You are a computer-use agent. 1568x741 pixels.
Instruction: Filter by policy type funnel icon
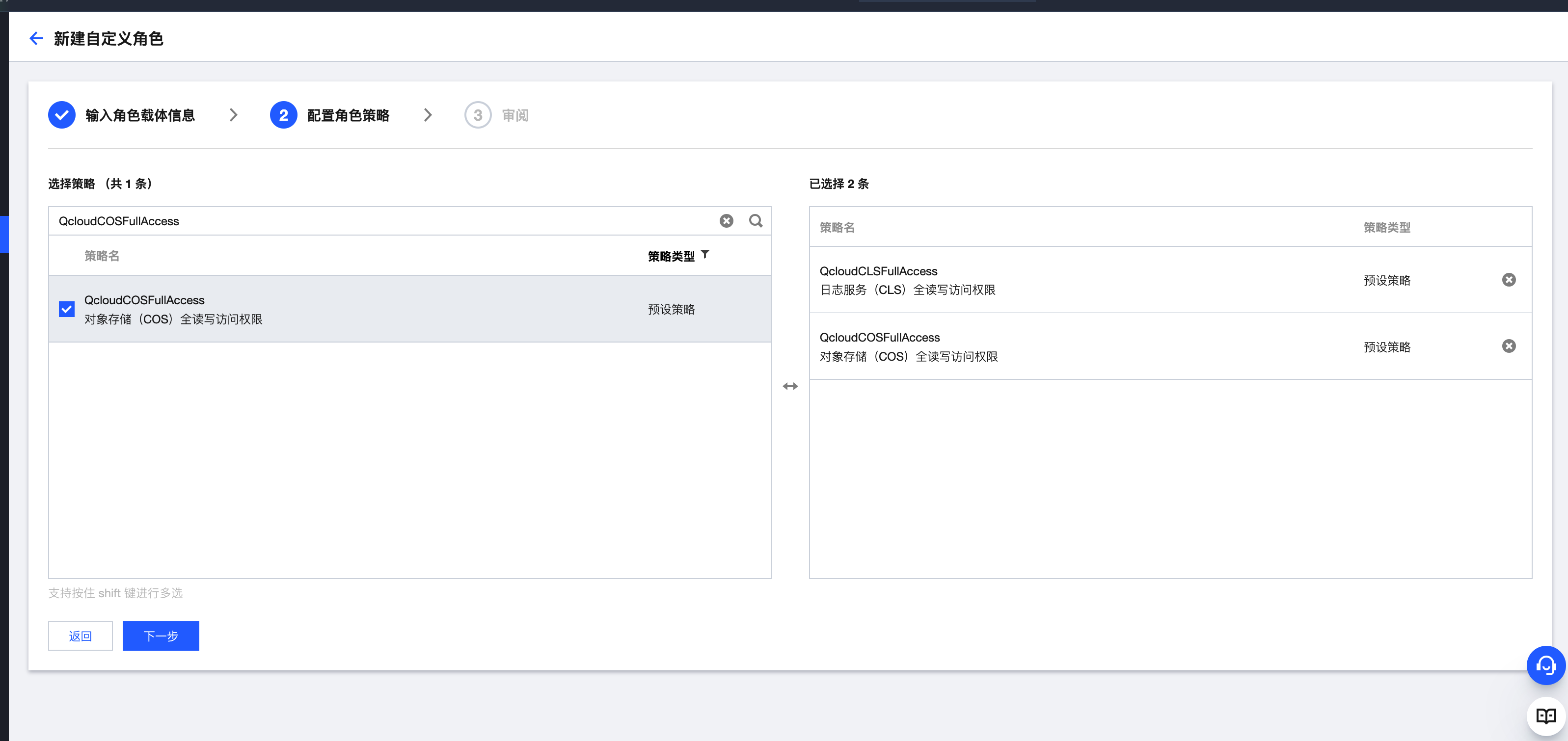[x=705, y=254]
